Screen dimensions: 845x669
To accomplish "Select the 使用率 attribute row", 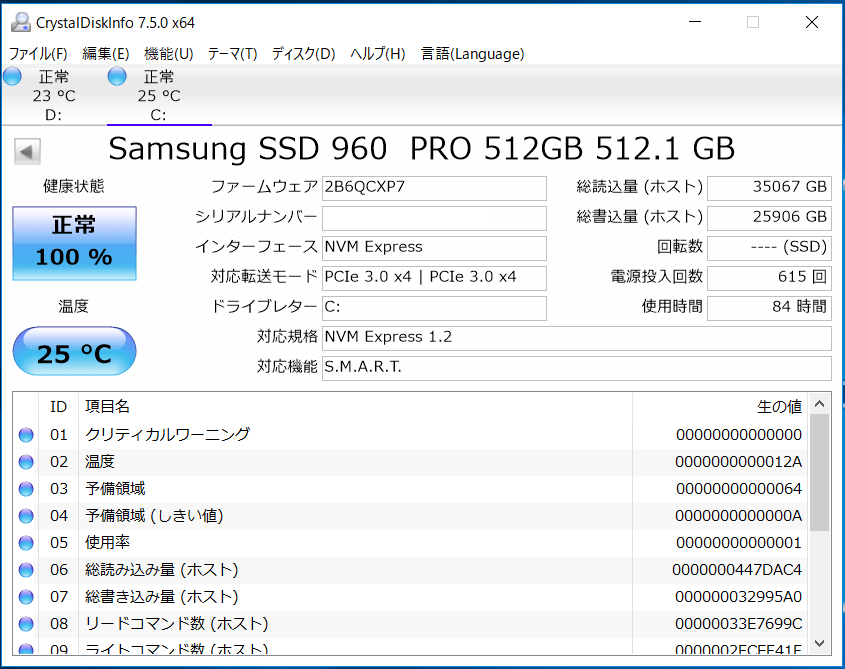I will click(410, 543).
